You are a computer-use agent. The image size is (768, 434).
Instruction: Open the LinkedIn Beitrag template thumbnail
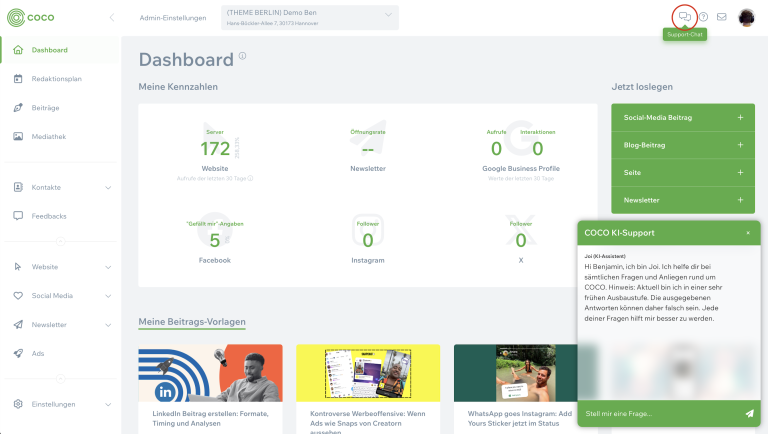tap(210, 372)
